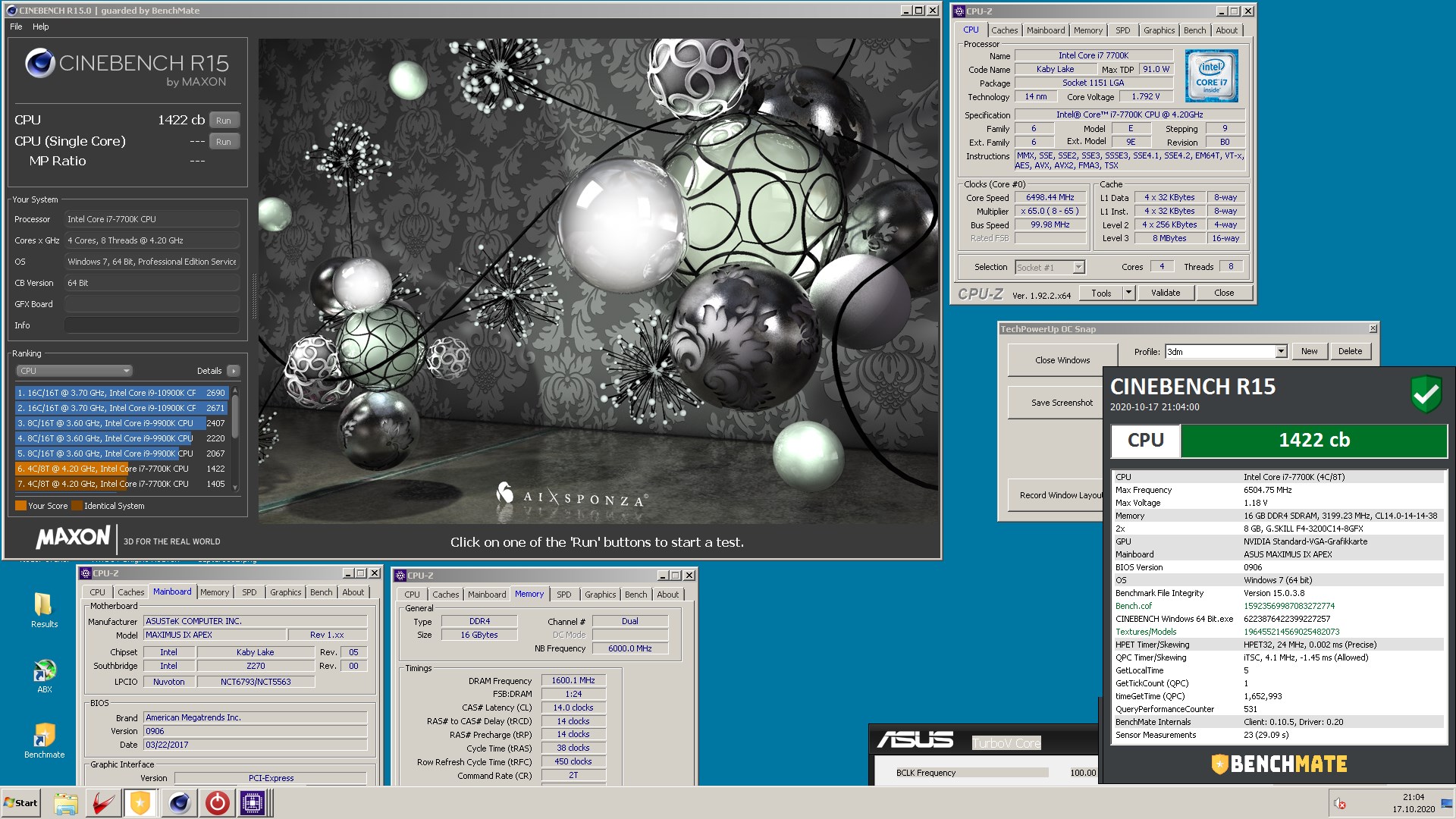Select ranking row 6 i7-7700K 1422
The image size is (1456, 819).
[121, 469]
